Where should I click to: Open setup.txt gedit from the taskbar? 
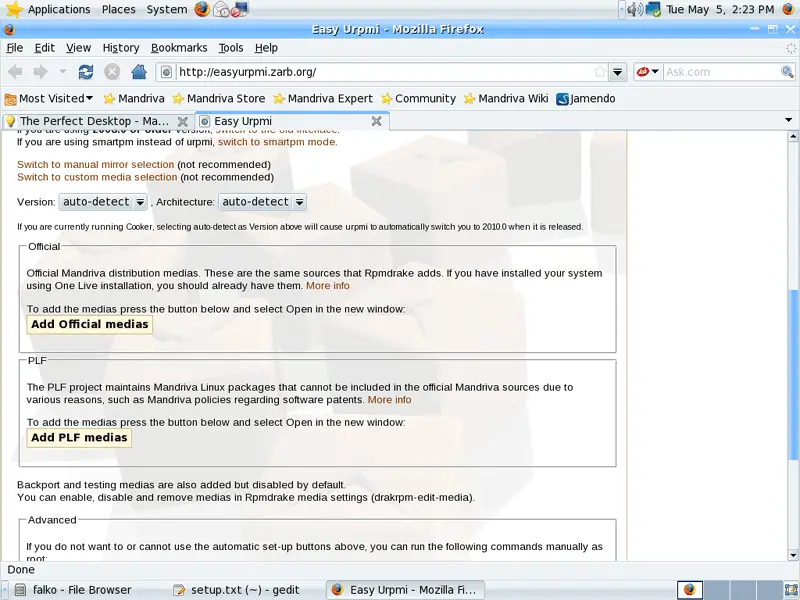pyautogui.click(x=240, y=590)
